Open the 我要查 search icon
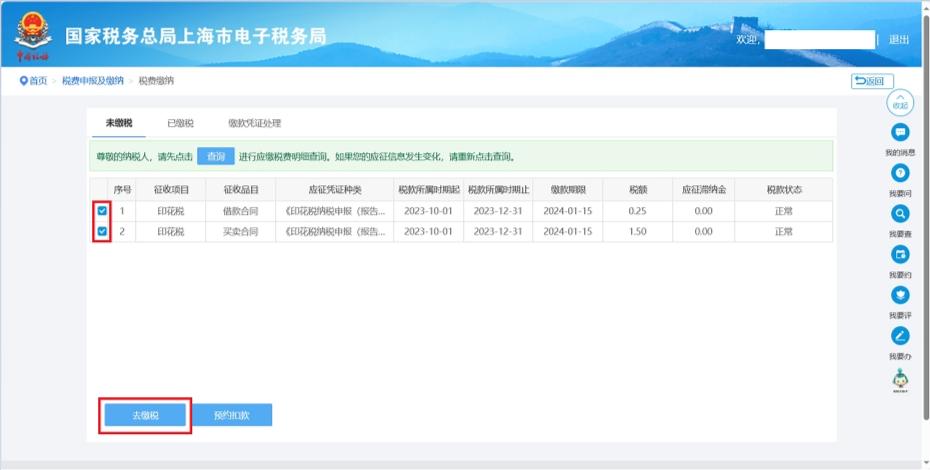 pyautogui.click(x=900, y=214)
